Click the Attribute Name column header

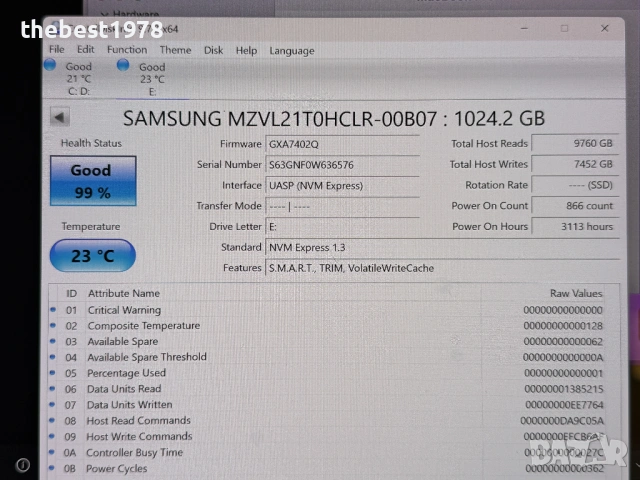[x=124, y=293]
